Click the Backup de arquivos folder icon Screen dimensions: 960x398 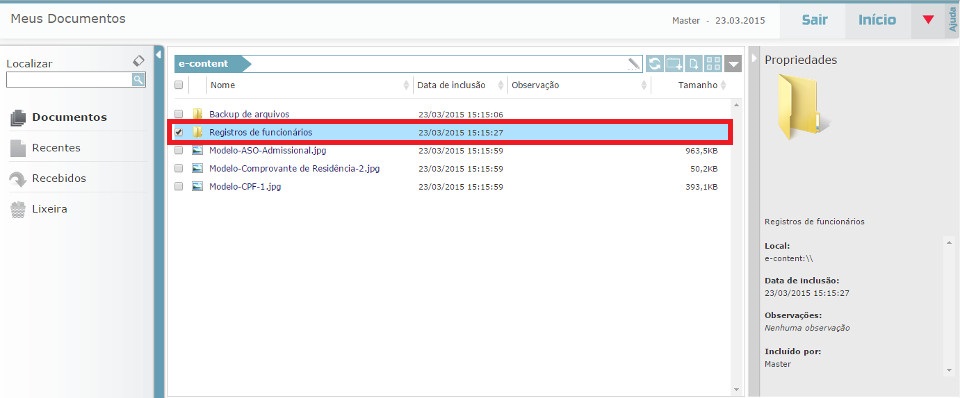coord(197,114)
